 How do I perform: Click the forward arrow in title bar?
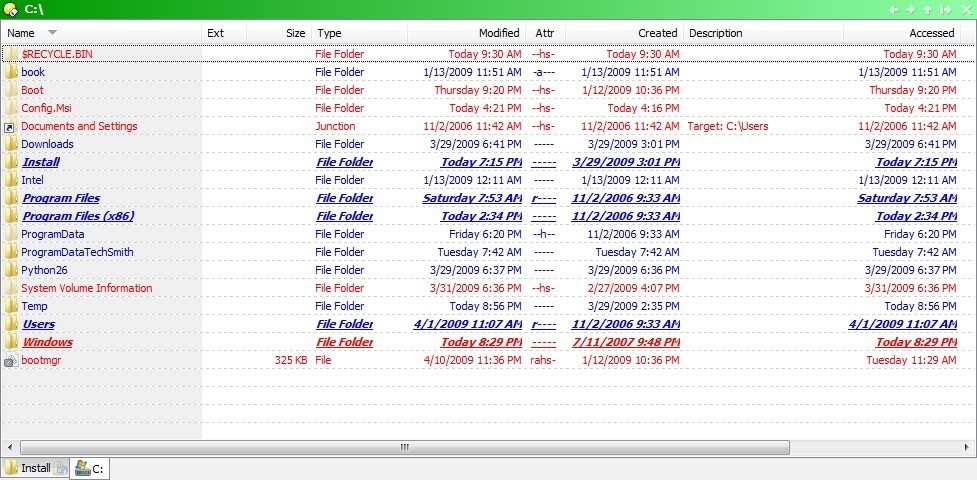pos(910,9)
